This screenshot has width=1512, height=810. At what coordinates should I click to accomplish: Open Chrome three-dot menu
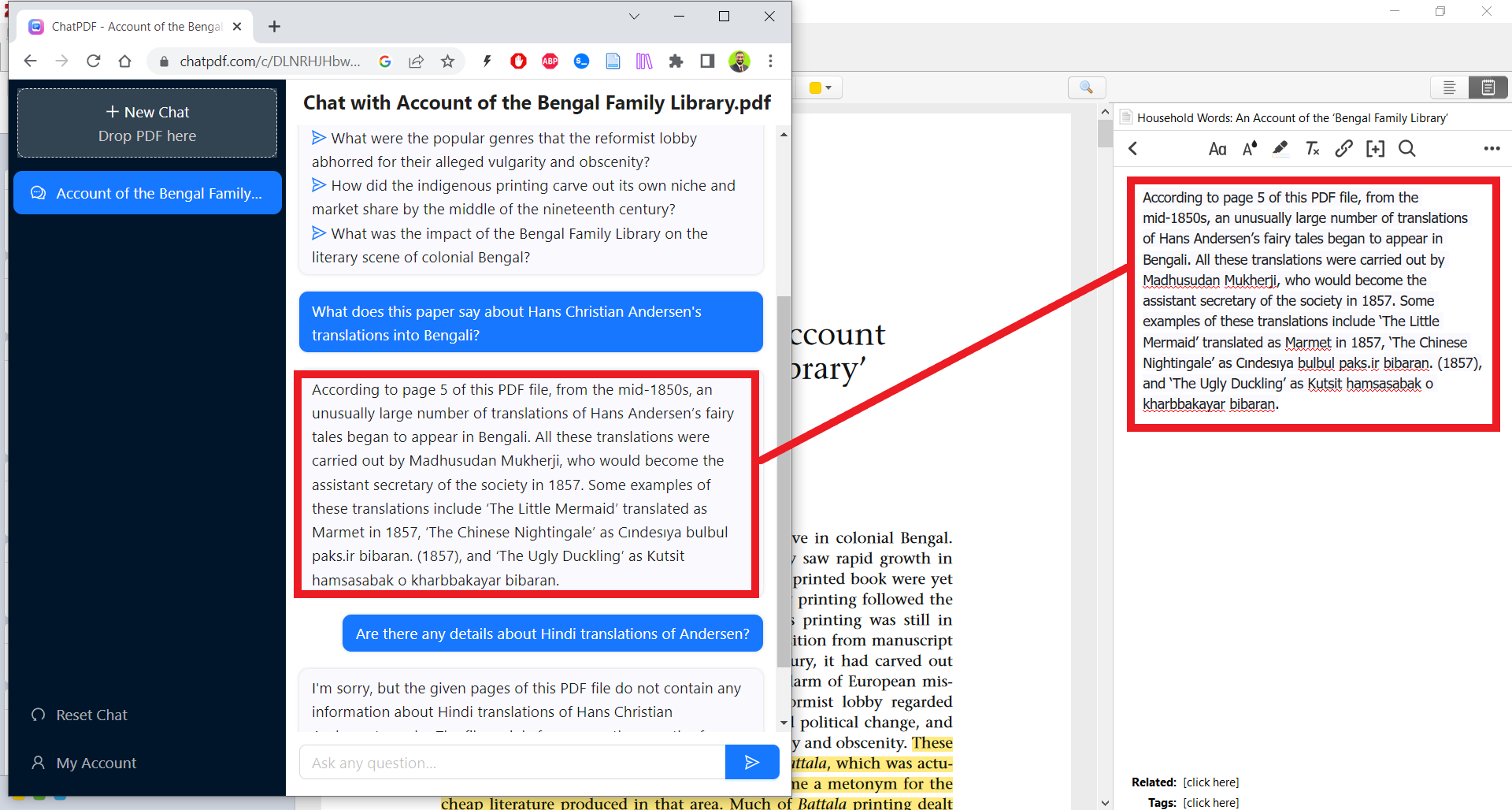(x=770, y=61)
